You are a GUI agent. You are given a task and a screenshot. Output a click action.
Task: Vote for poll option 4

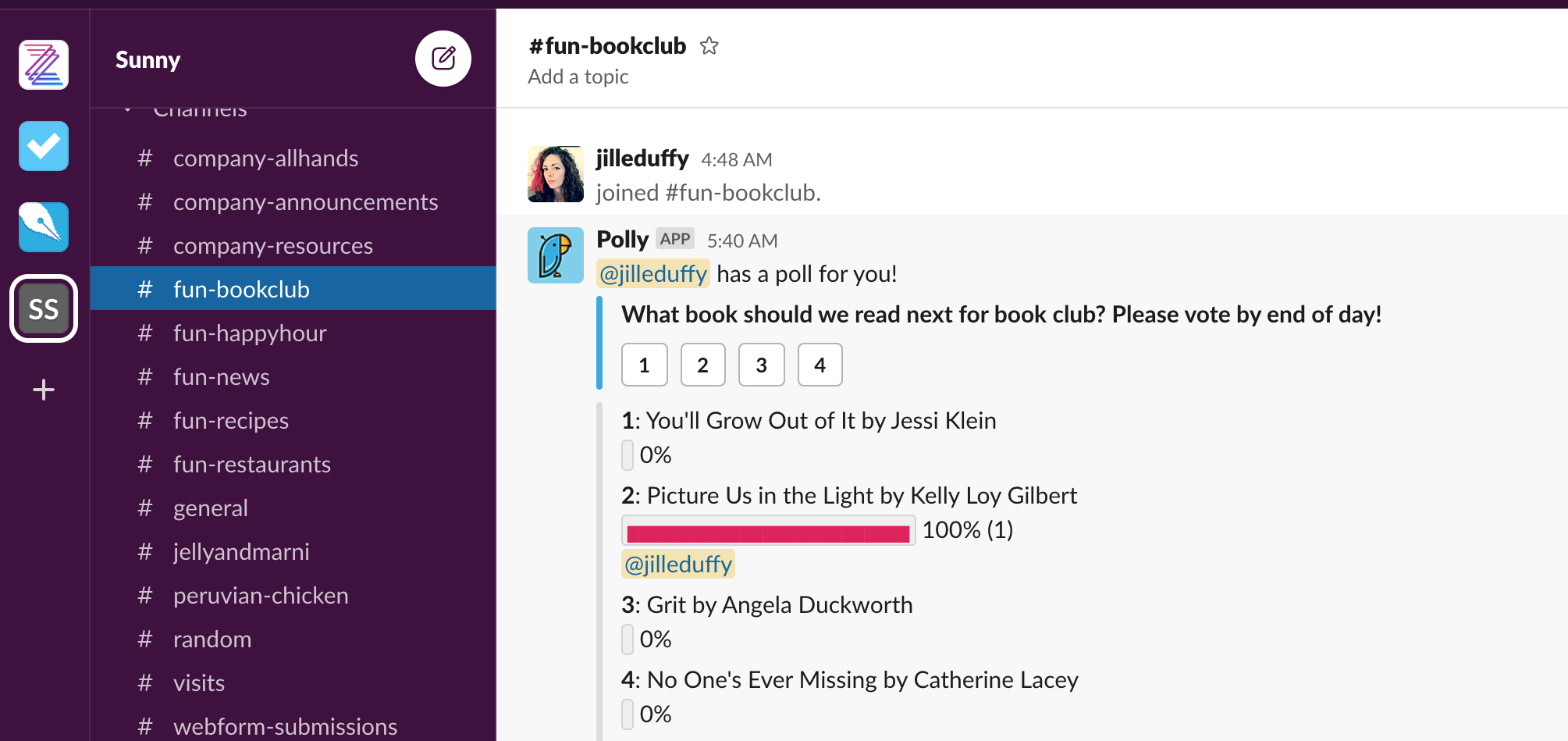click(x=820, y=365)
